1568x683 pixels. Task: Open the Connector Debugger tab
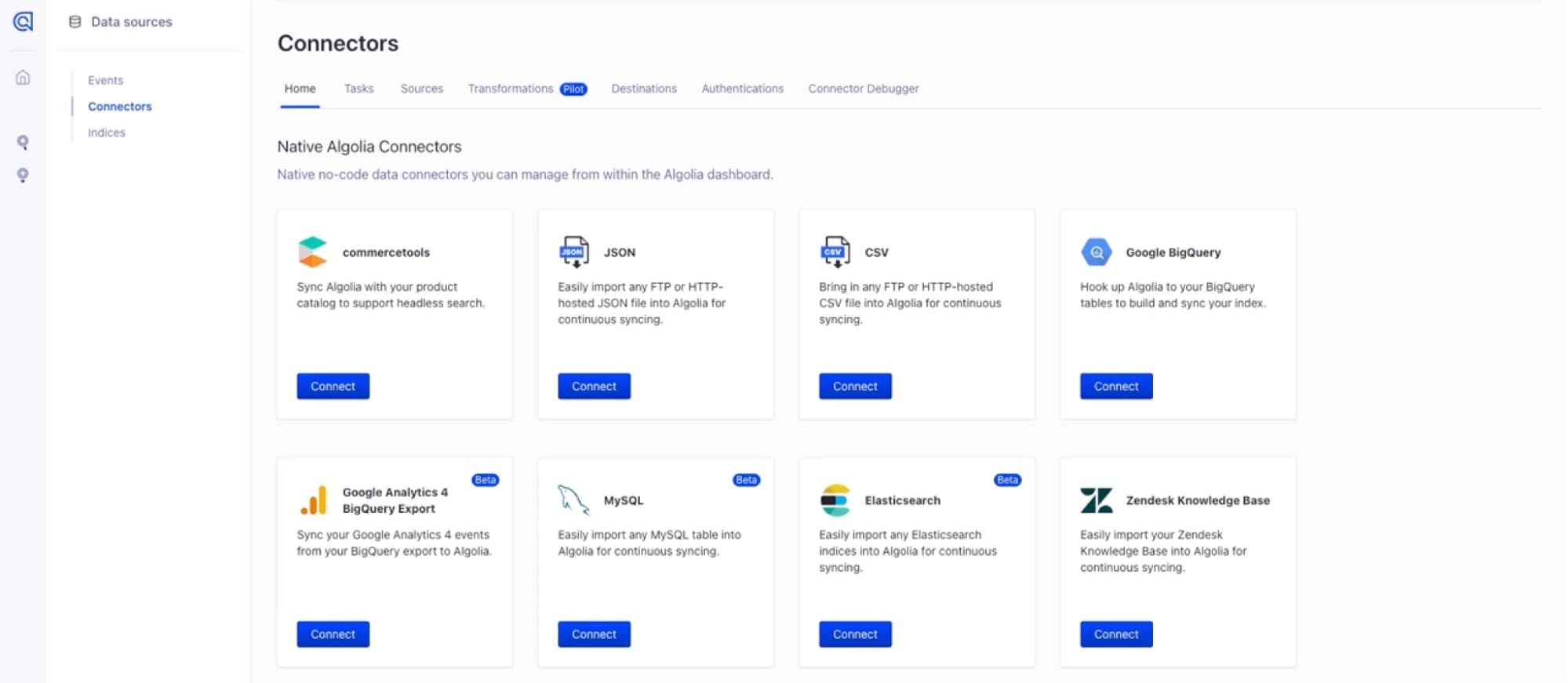pos(864,89)
